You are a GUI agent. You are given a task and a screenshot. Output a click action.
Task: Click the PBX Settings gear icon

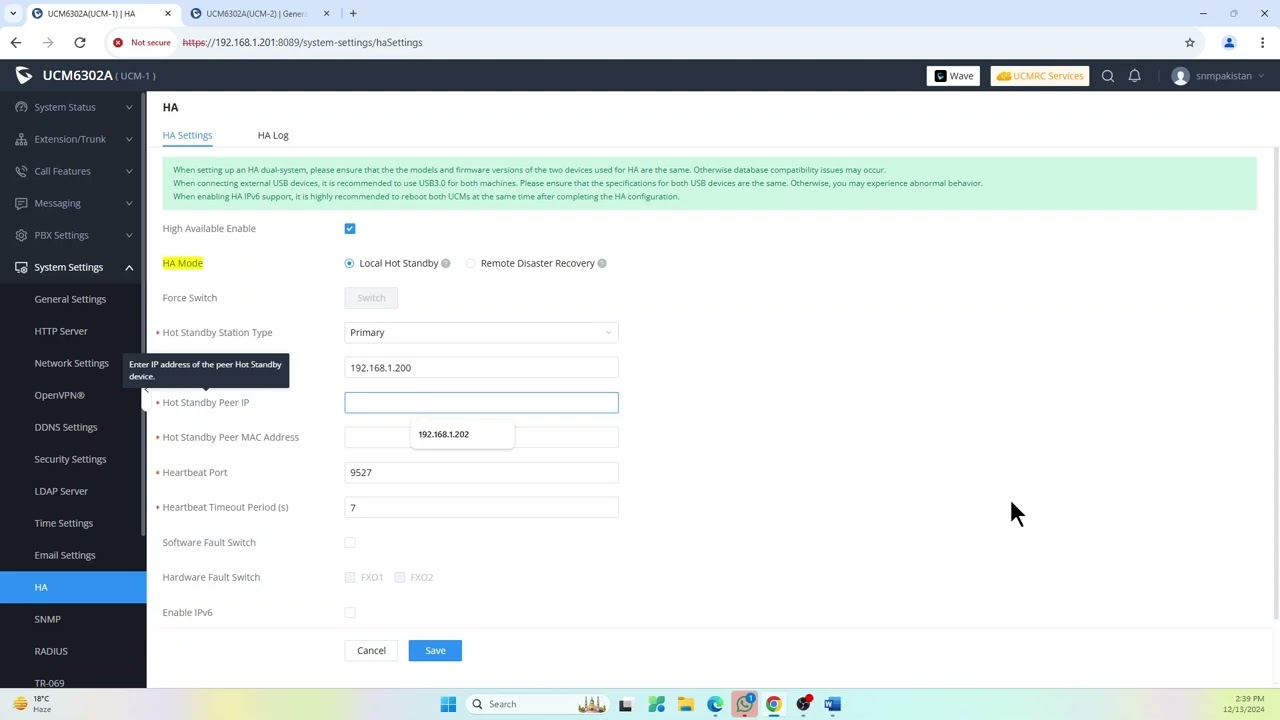(x=20, y=235)
